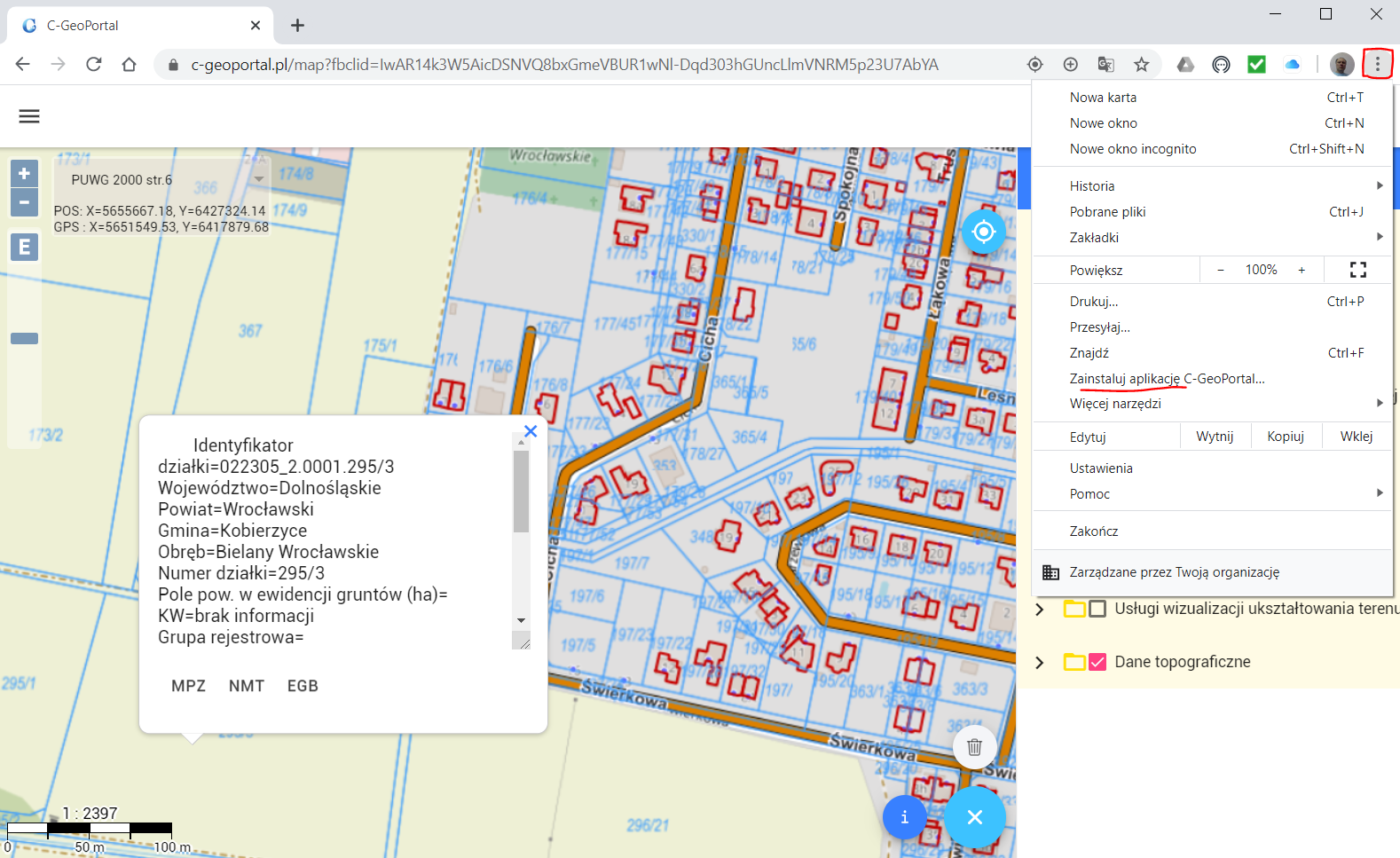Screen dimensions: 1400x858
Task: Click Wytnij in the edit row
Action: coord(1215,437)
